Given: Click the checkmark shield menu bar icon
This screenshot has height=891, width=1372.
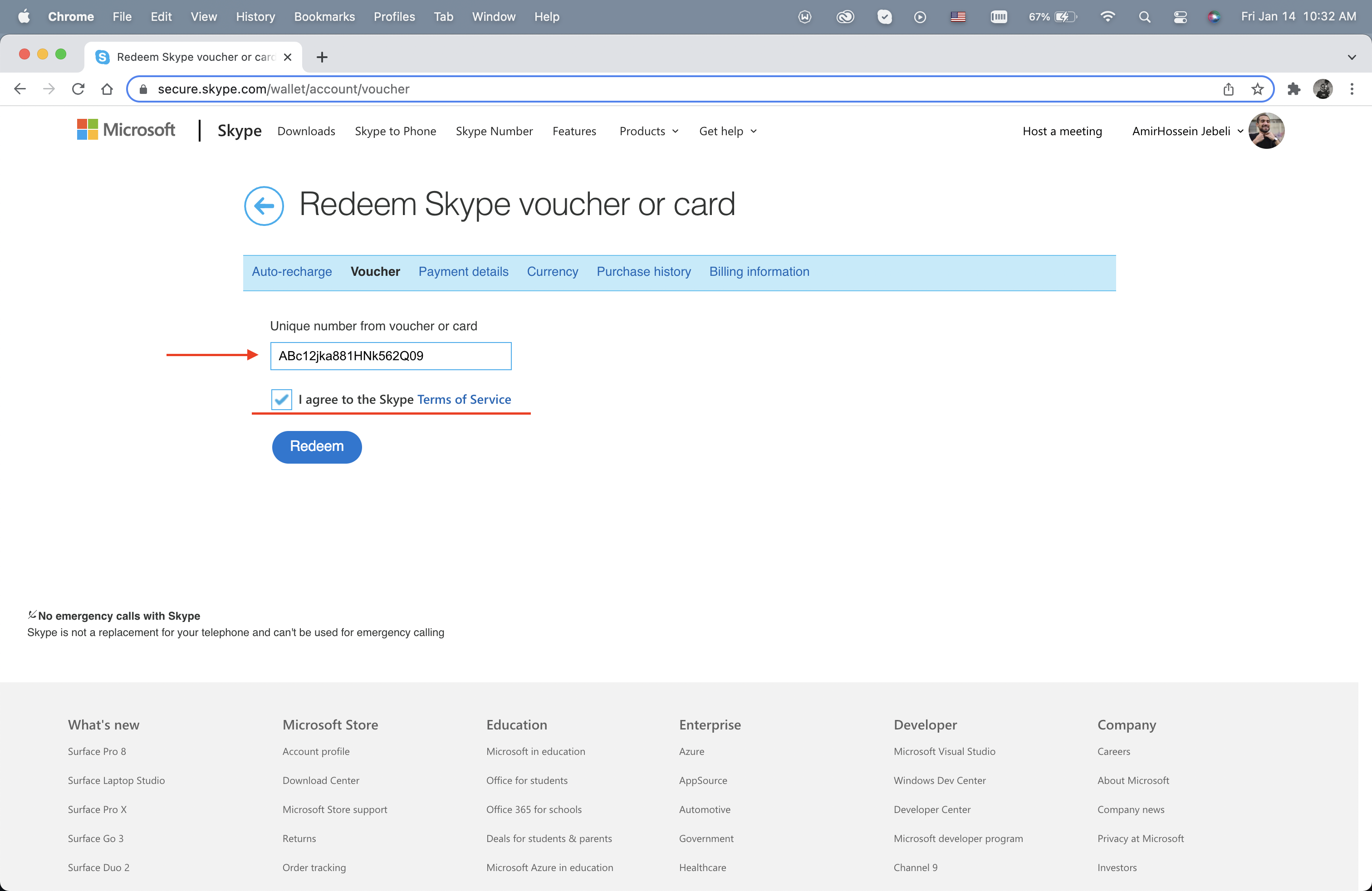Looking at the screenshot, I should point(884,17).
